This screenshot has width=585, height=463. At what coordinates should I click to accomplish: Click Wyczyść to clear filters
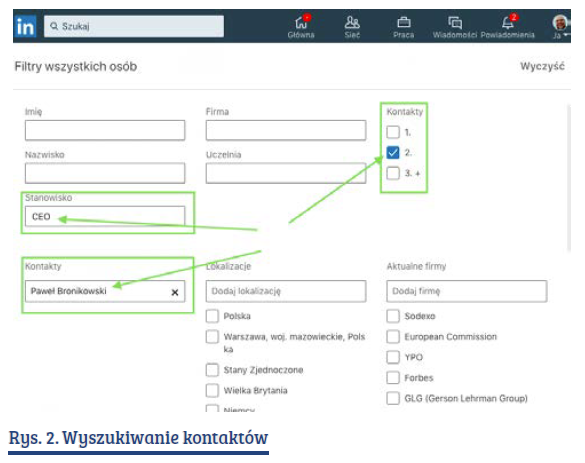(542, 66)
